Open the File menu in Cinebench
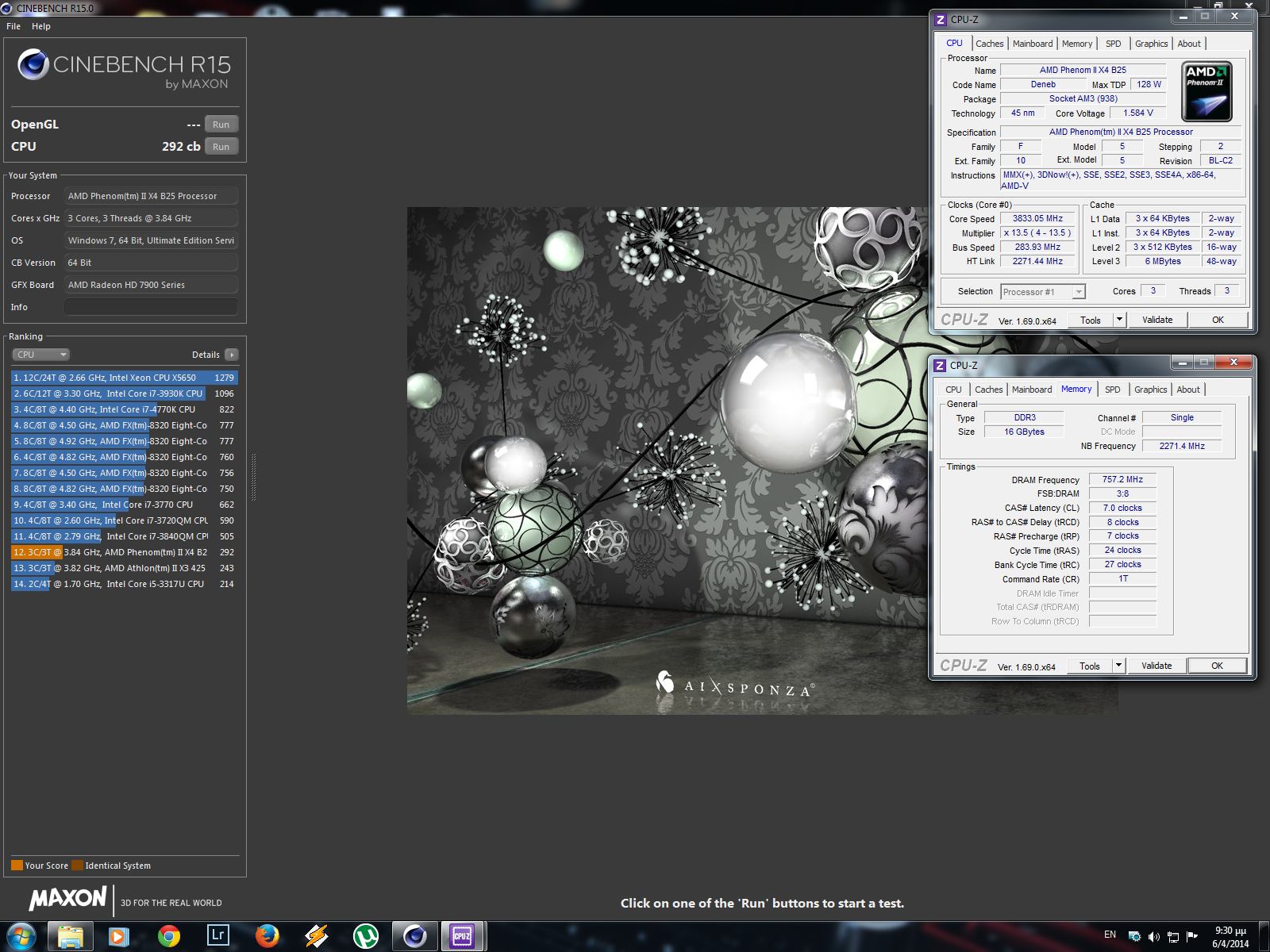Screen dimensions: 1270x952 click(x=13, y=26)
